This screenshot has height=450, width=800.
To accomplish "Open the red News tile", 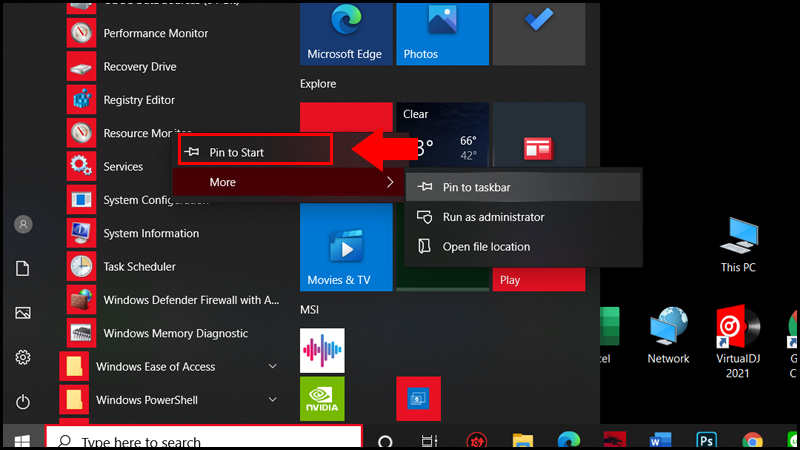I will click(x=539, y=135).
